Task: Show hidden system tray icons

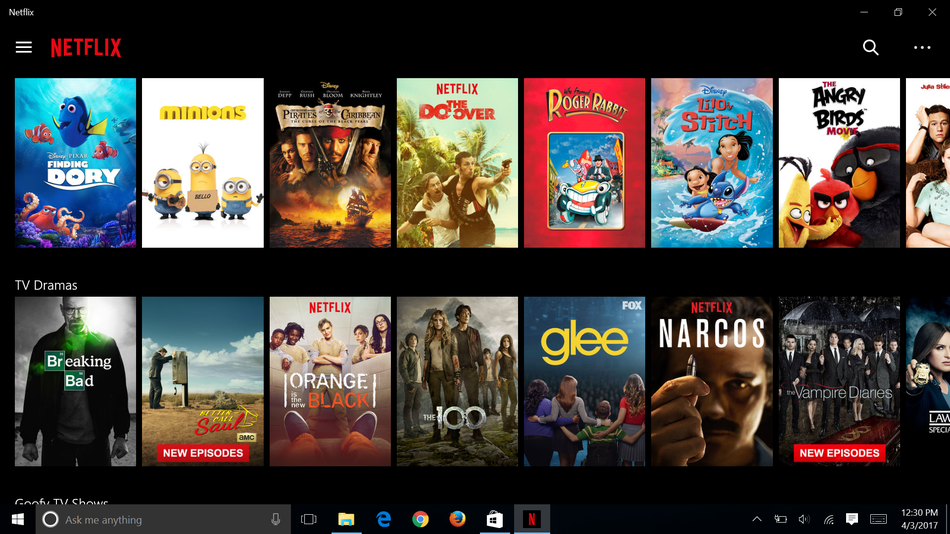Action: coord(757,519)
